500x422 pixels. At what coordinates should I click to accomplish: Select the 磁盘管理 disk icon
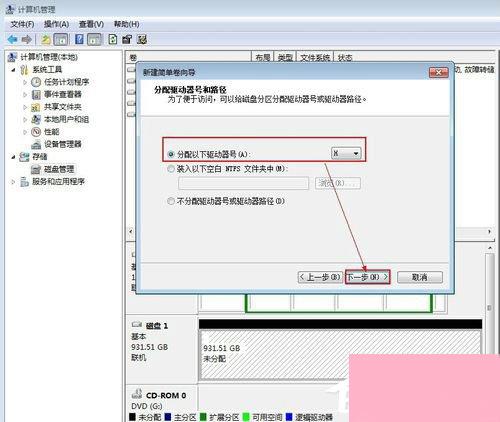36,169
